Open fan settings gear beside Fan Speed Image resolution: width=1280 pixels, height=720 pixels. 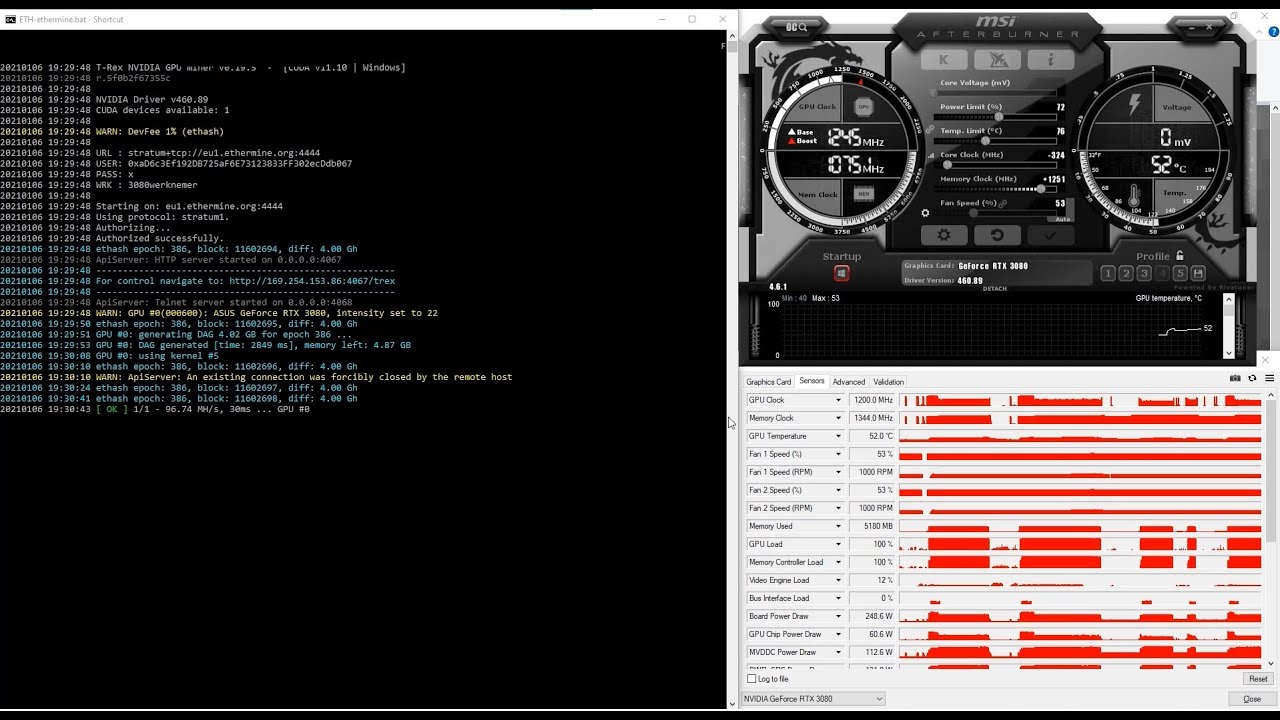pyautogui.click(x=925, y=213)
